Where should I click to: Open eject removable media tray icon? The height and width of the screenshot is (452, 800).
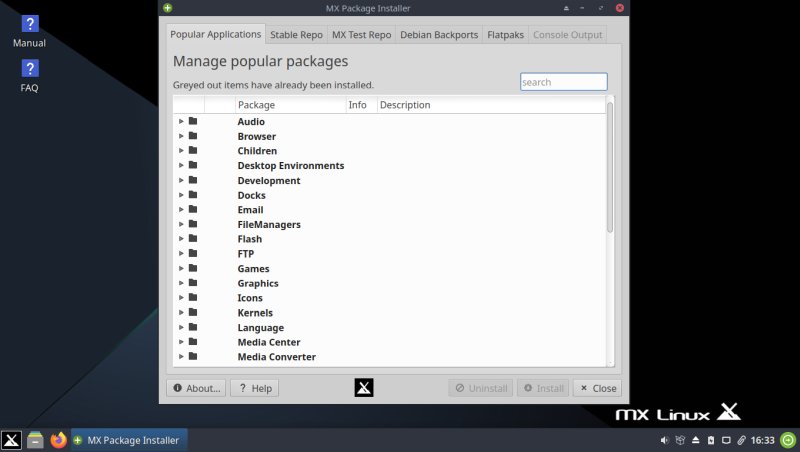[695, 440]
